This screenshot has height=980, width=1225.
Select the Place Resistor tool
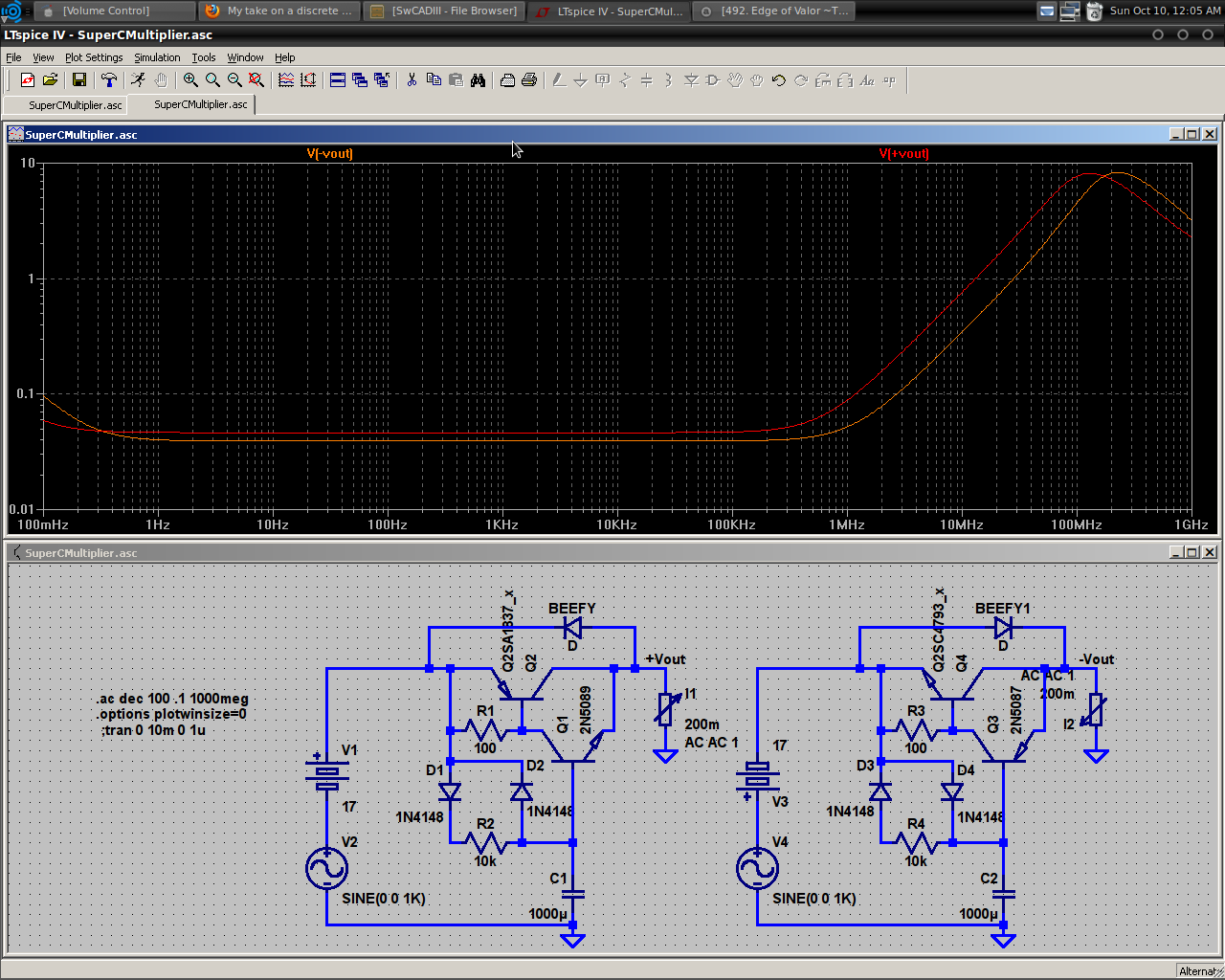(x=625, y=80)
